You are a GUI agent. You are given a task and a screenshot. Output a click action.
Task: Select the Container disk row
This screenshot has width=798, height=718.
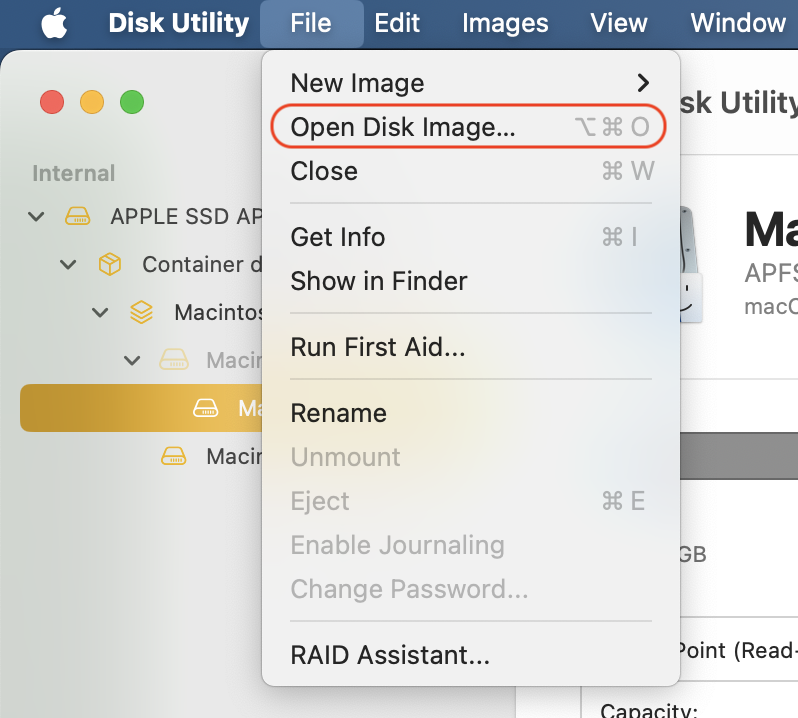[141, 265]
